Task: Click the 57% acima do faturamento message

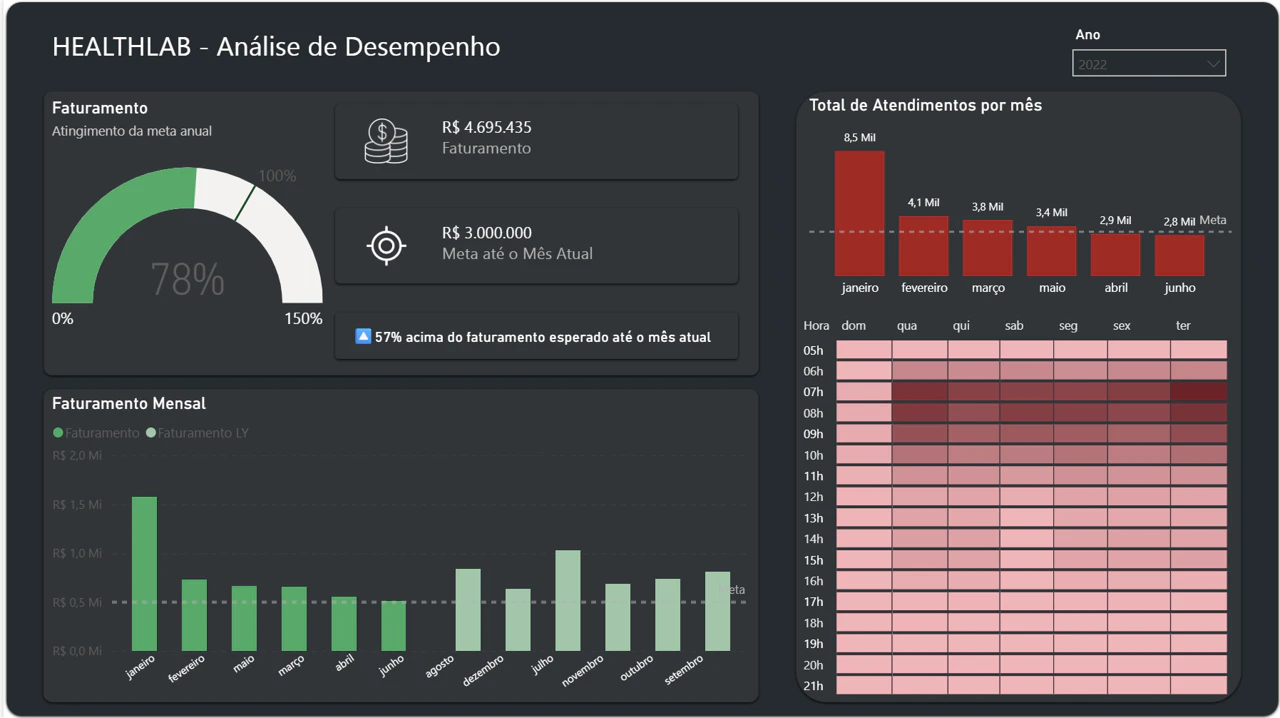Action: pos(543,337)
